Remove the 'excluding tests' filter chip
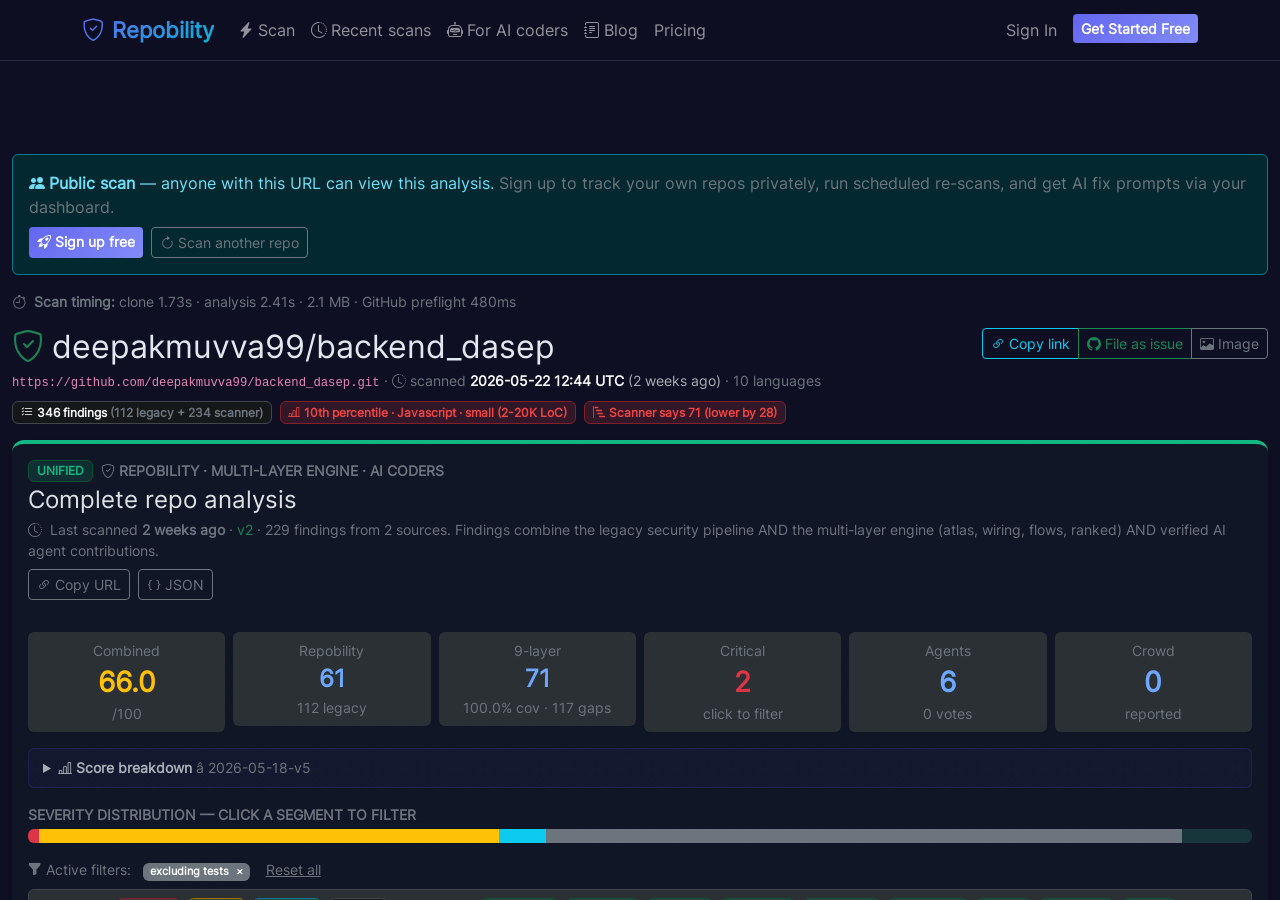 [240, 872]
